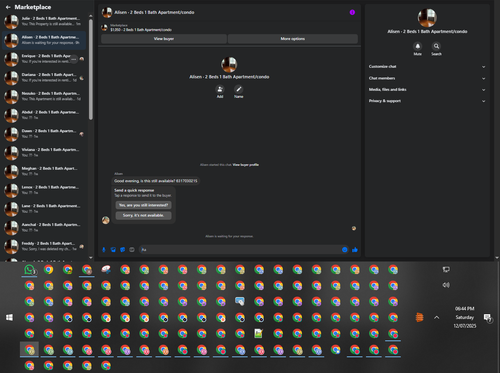This screenshot has width=500, height=373.
Task: Open the taskbar clock showing 08:44 PM
Action: click(465, 317)
